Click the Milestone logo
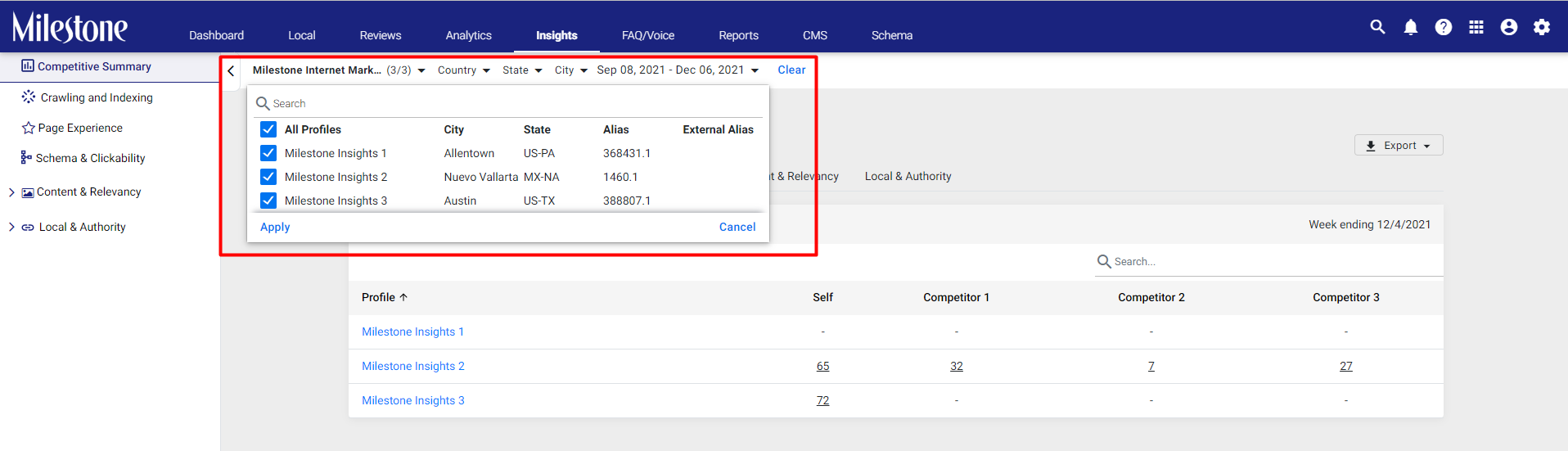Image resolution: width=1568 pixels, height=451 pixels. tap(70, 27)
